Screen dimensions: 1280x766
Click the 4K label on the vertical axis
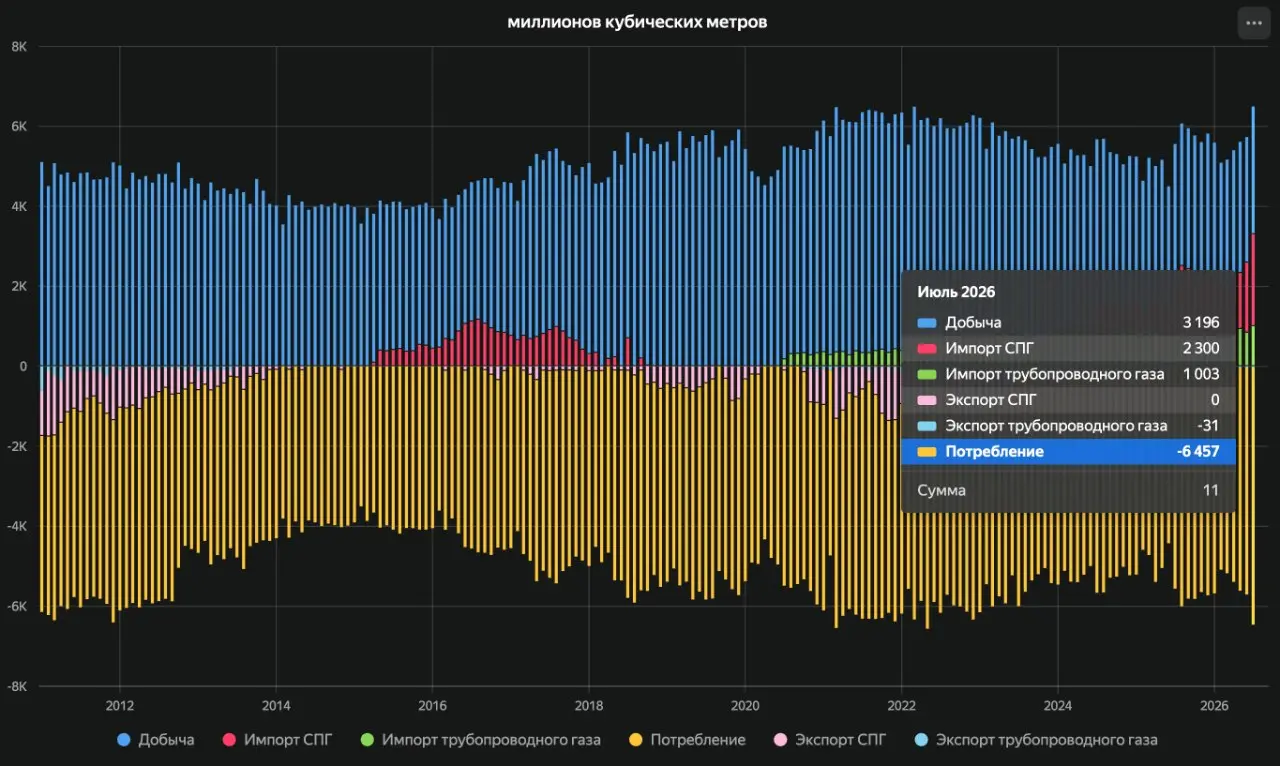(19, 207)
